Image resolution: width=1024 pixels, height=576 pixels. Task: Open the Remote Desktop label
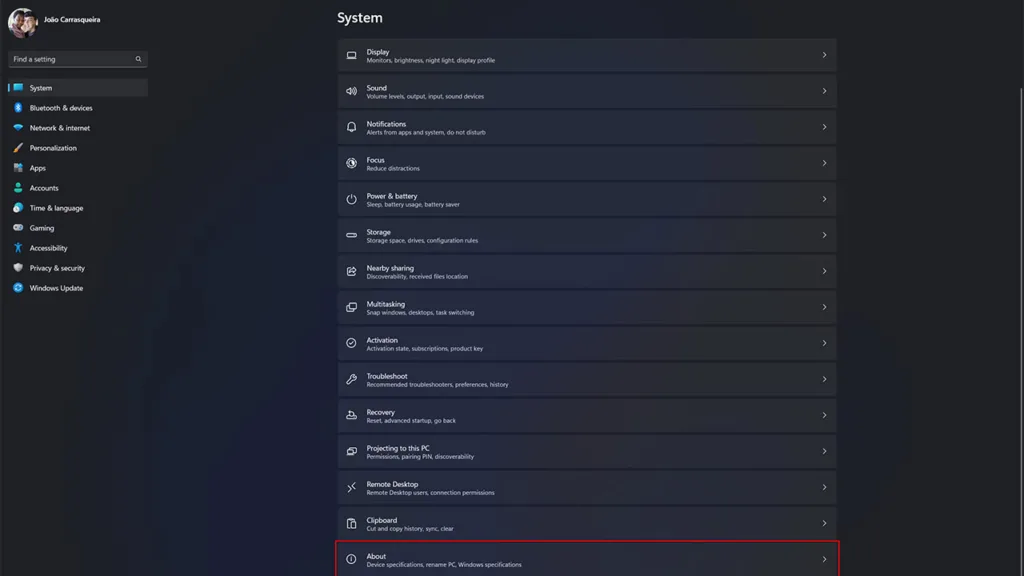(392, 484)
